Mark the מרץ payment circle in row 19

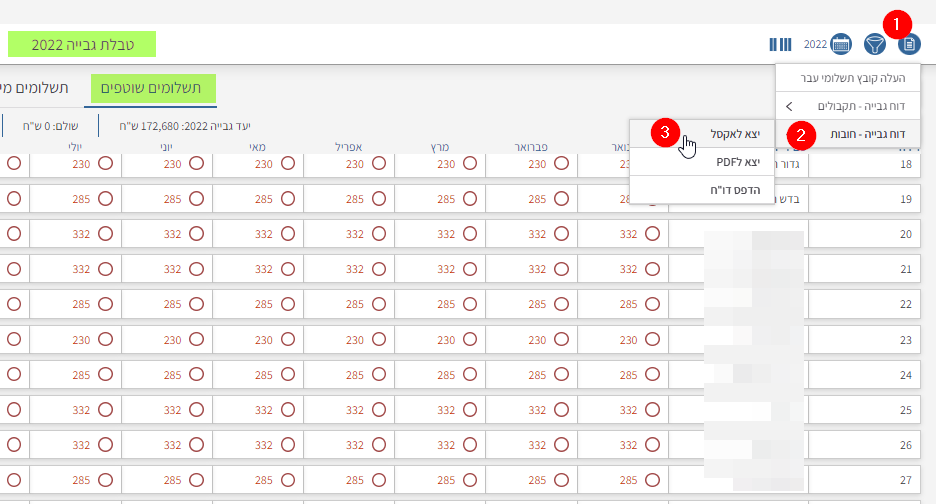click(470, 199)
